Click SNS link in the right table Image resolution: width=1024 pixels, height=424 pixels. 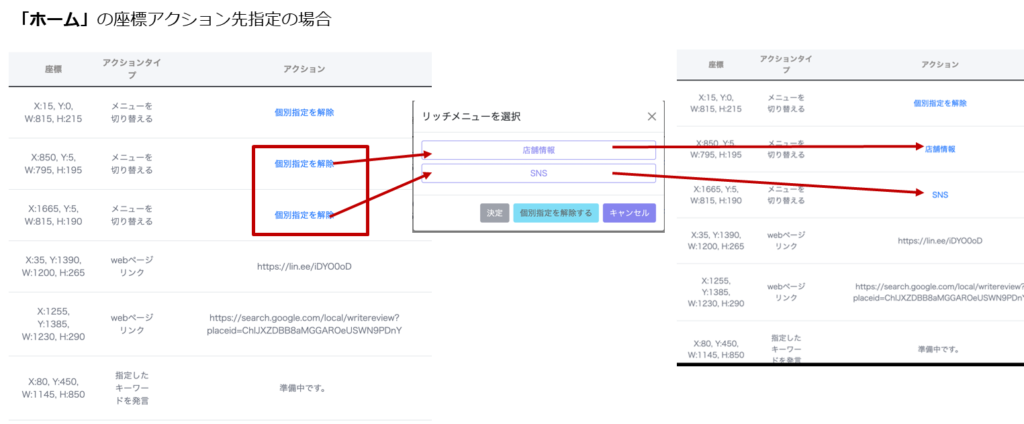pyautogui.click(x=940, y=194)
